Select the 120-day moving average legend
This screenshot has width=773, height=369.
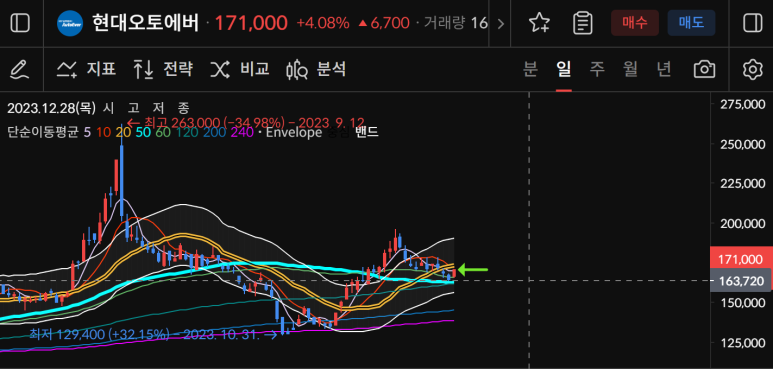point(186,132)
